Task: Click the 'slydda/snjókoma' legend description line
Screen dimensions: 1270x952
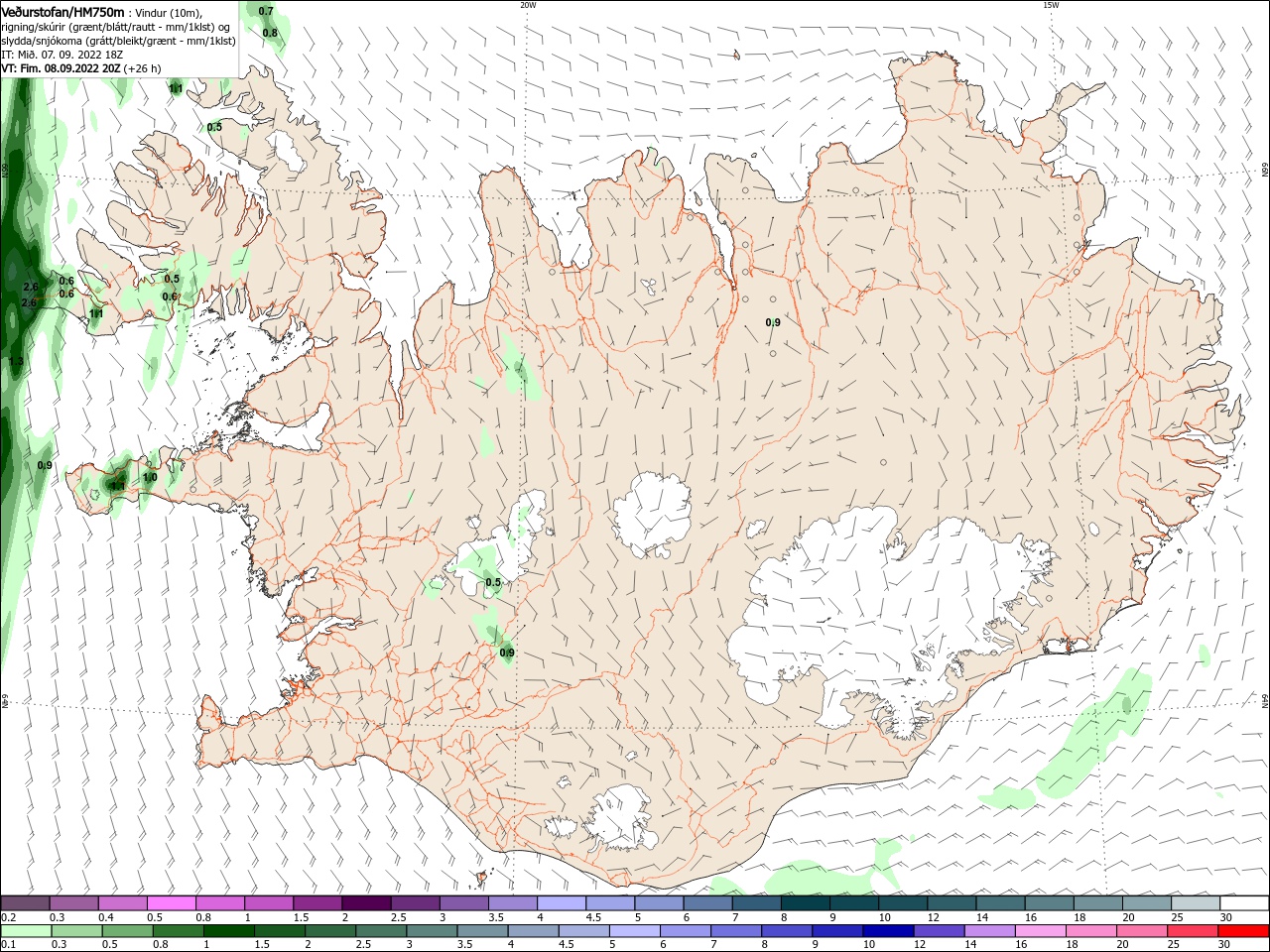Action: tap(118, 41)
